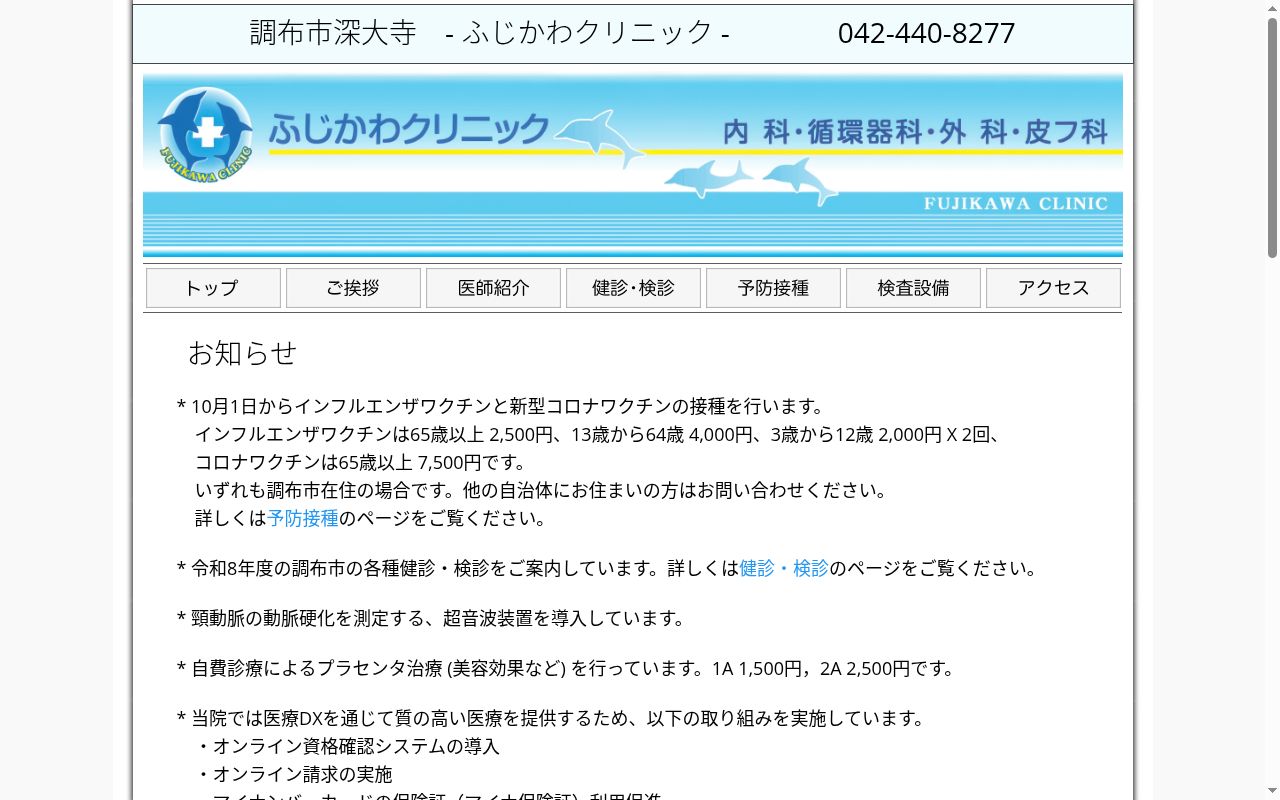Click the プラセンタ治療 price notice line
Screen dimensions: 1280x800
point(568,668)
